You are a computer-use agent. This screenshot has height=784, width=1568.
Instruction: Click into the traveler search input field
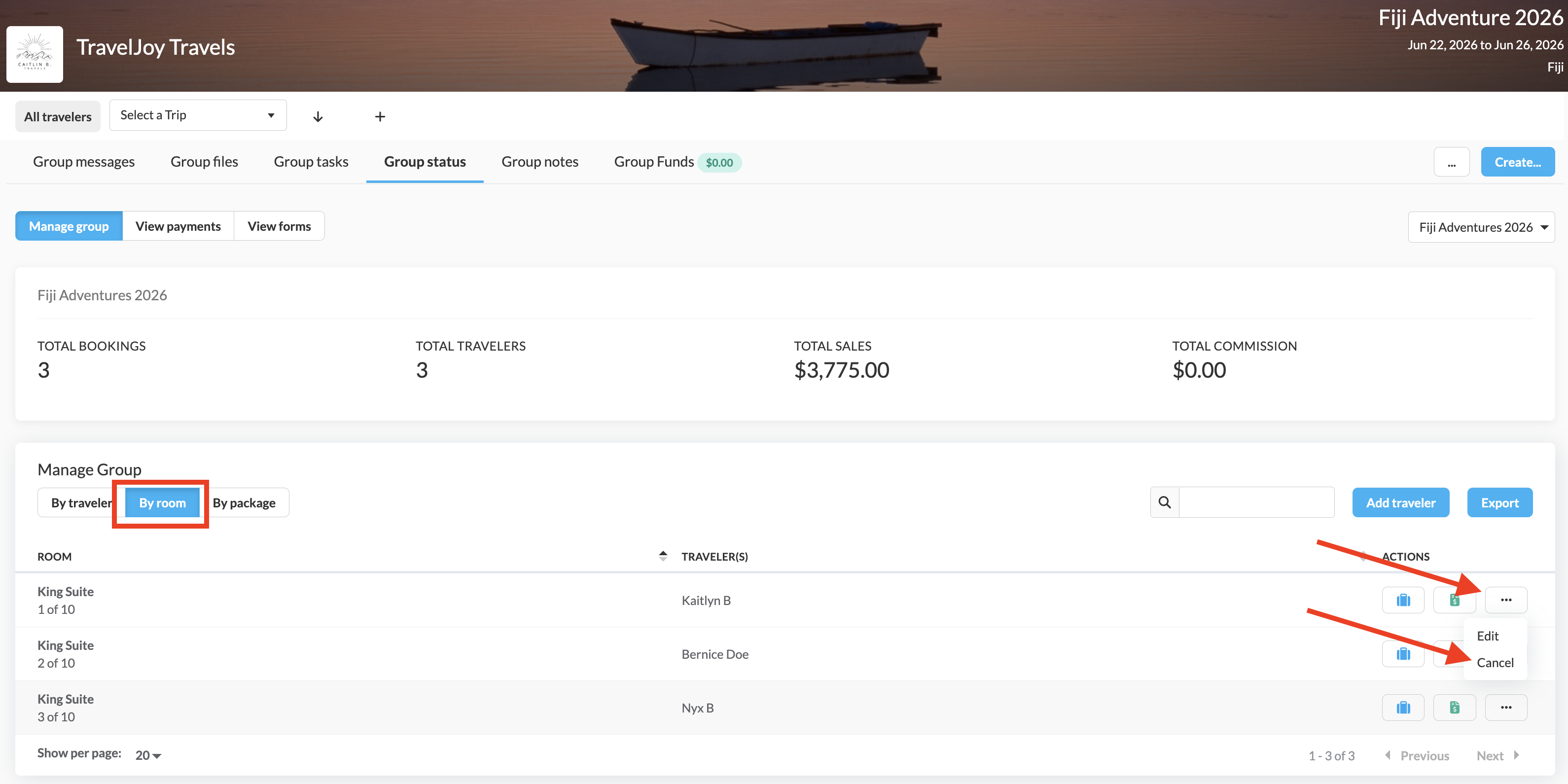(x=1256, y=502)
